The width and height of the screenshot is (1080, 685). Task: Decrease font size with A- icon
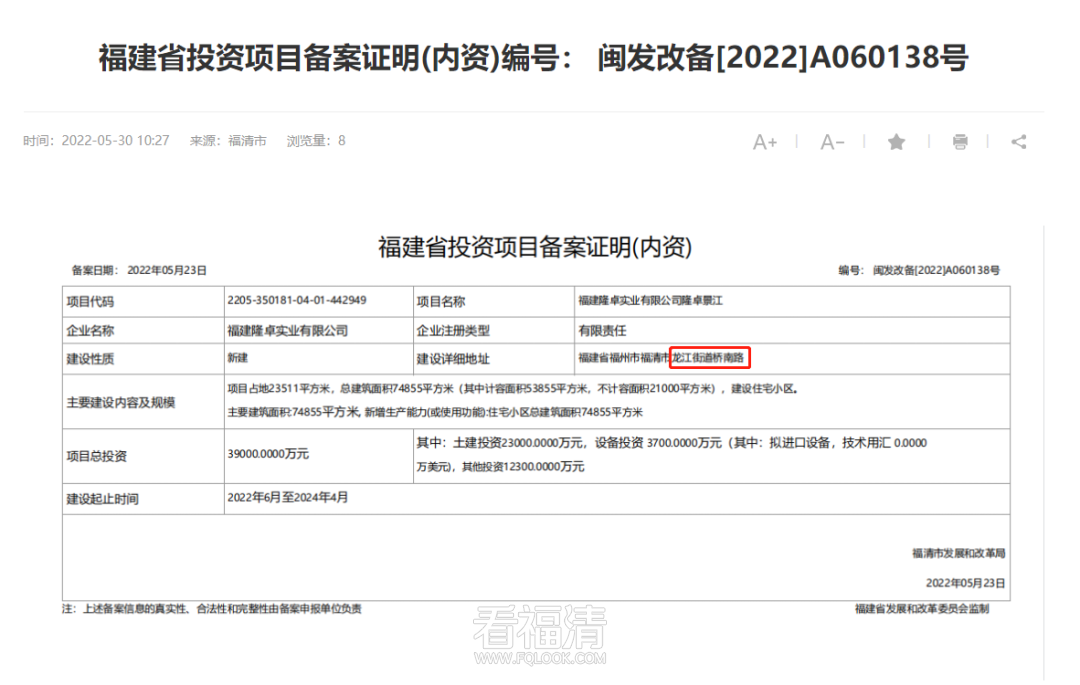[x=832, y=142]
